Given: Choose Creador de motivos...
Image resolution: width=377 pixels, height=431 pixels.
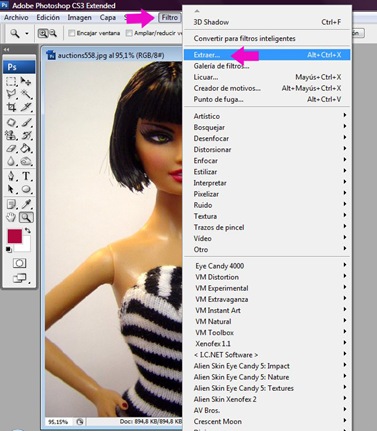Looking at the screenshot, I should [x=267, y=88].
